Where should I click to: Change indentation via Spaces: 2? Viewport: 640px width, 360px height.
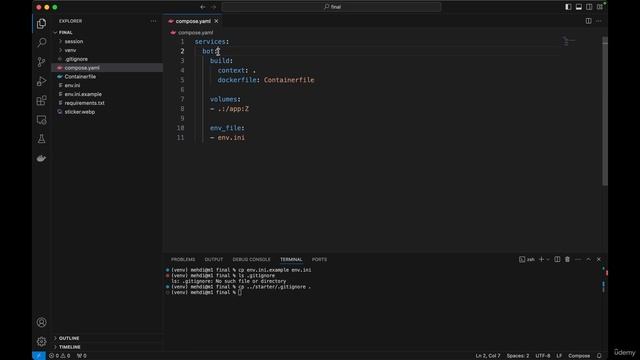(518, 356)
